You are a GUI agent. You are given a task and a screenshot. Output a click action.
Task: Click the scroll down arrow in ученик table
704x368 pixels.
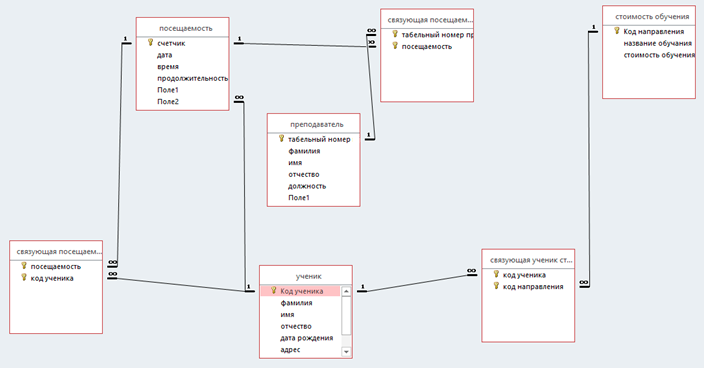tap(346, 352)
